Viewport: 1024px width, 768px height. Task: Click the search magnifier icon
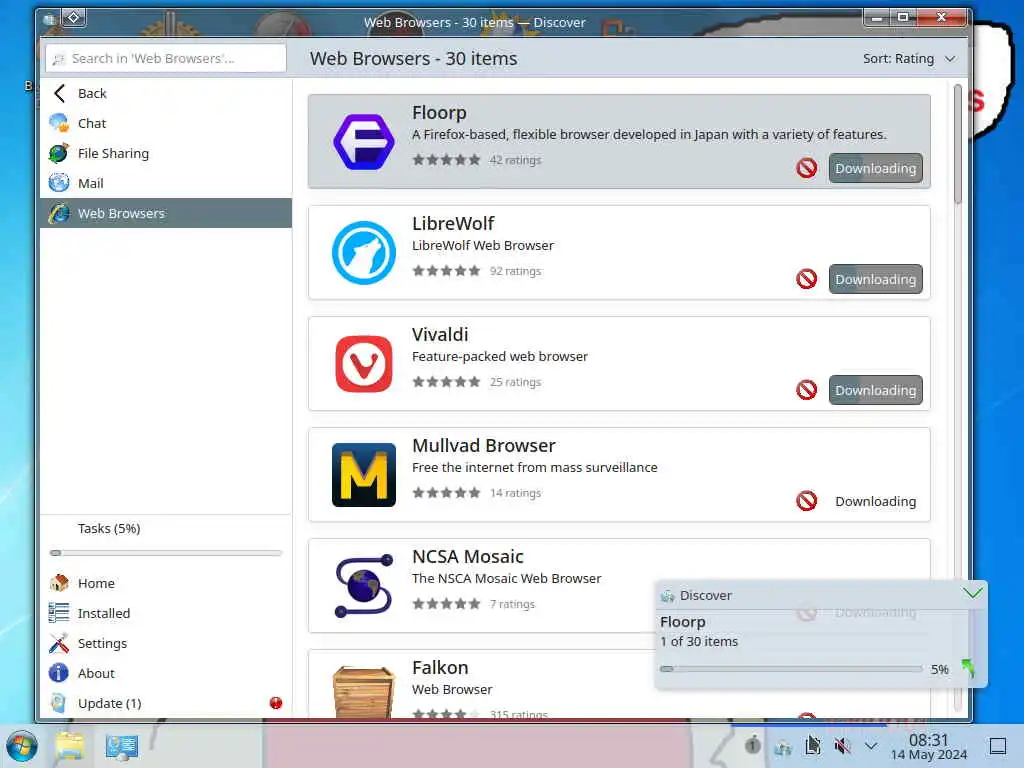[59, 59]
